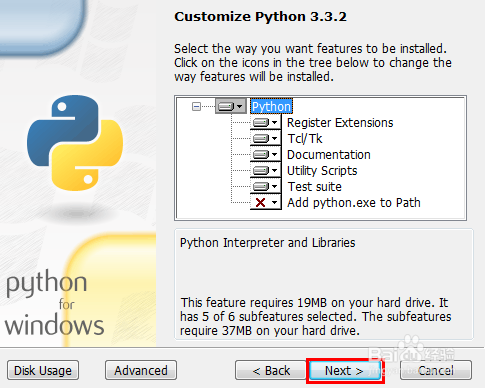Open the Documentation feature dropdown icon

point(266,154)
